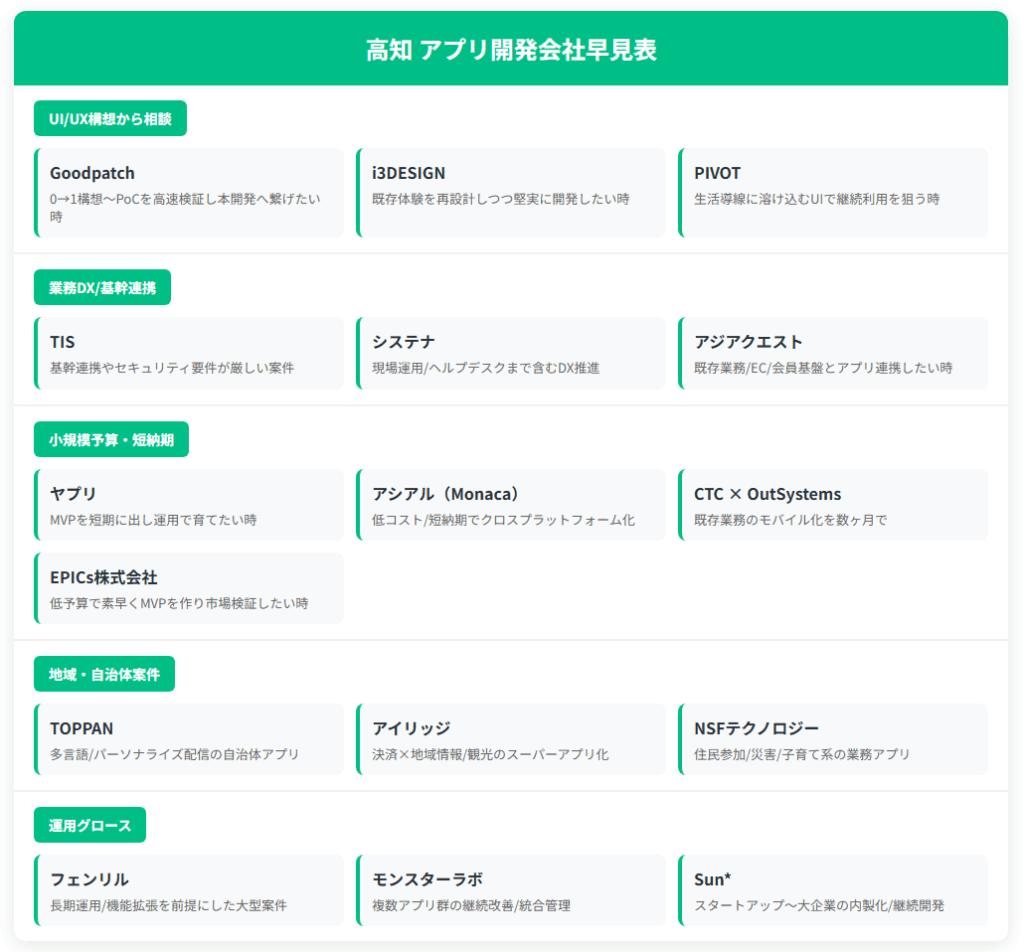Click description 決済×地域情報/観光のスーパーアプリ化

[490, 755]
